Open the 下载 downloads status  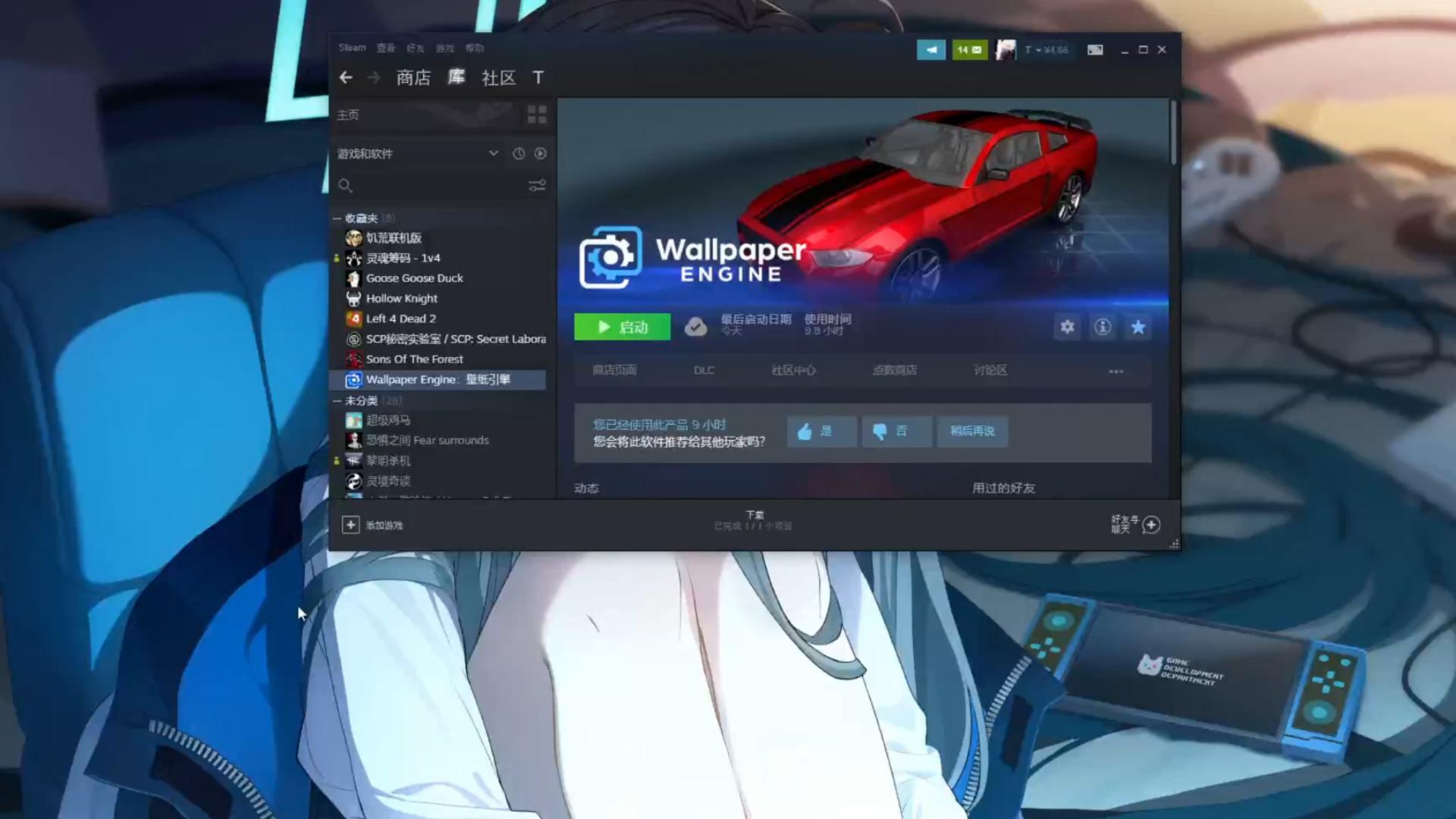[754, 520]
